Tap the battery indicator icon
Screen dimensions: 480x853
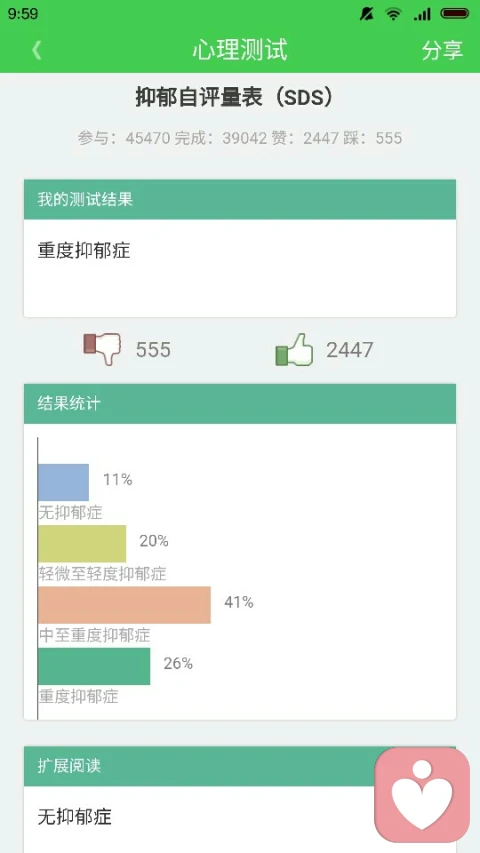pyautogui.click(x=455, y=14)
